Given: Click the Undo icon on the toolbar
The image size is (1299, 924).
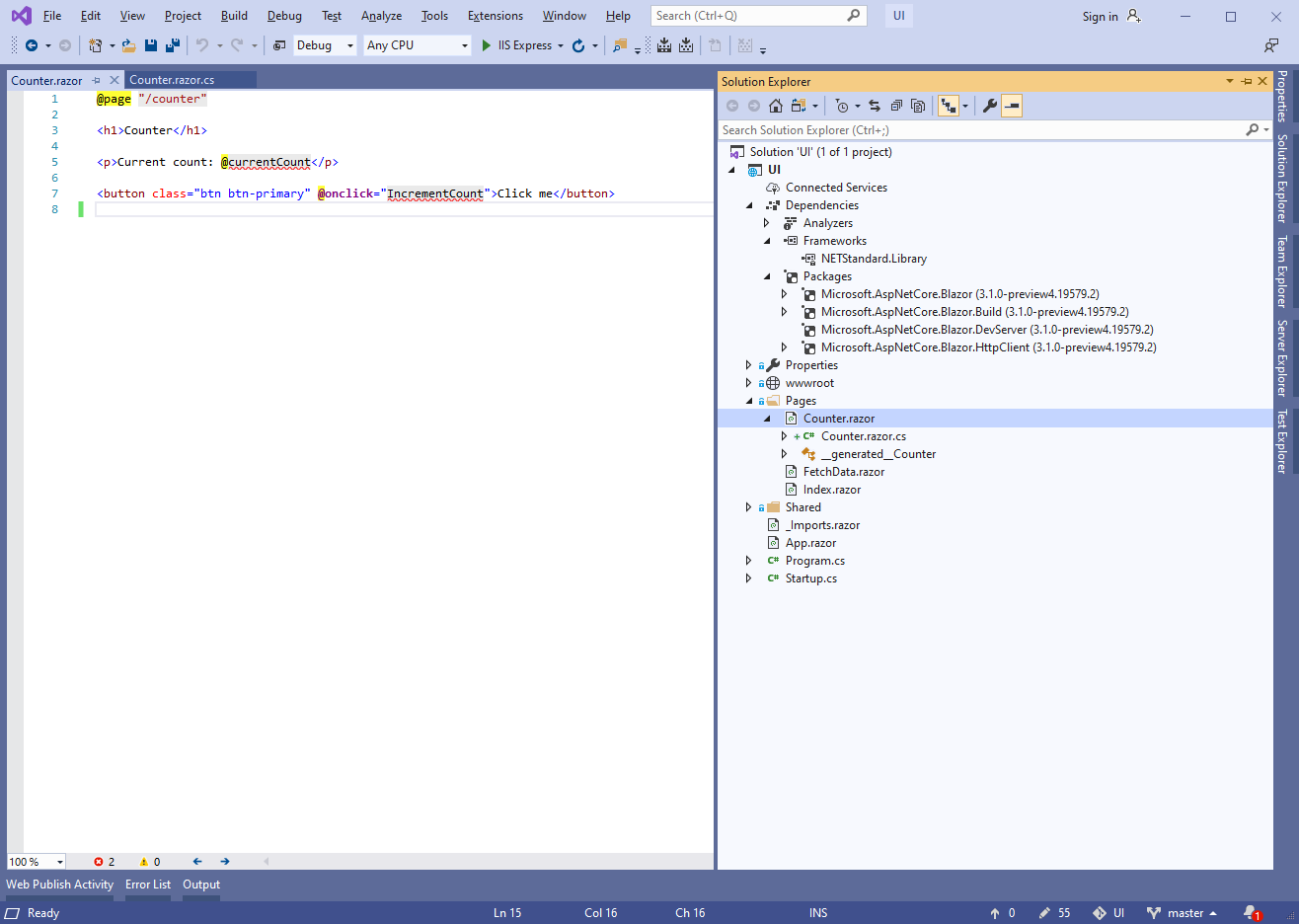Looking at the screenshot, I should tap(203, 45).
